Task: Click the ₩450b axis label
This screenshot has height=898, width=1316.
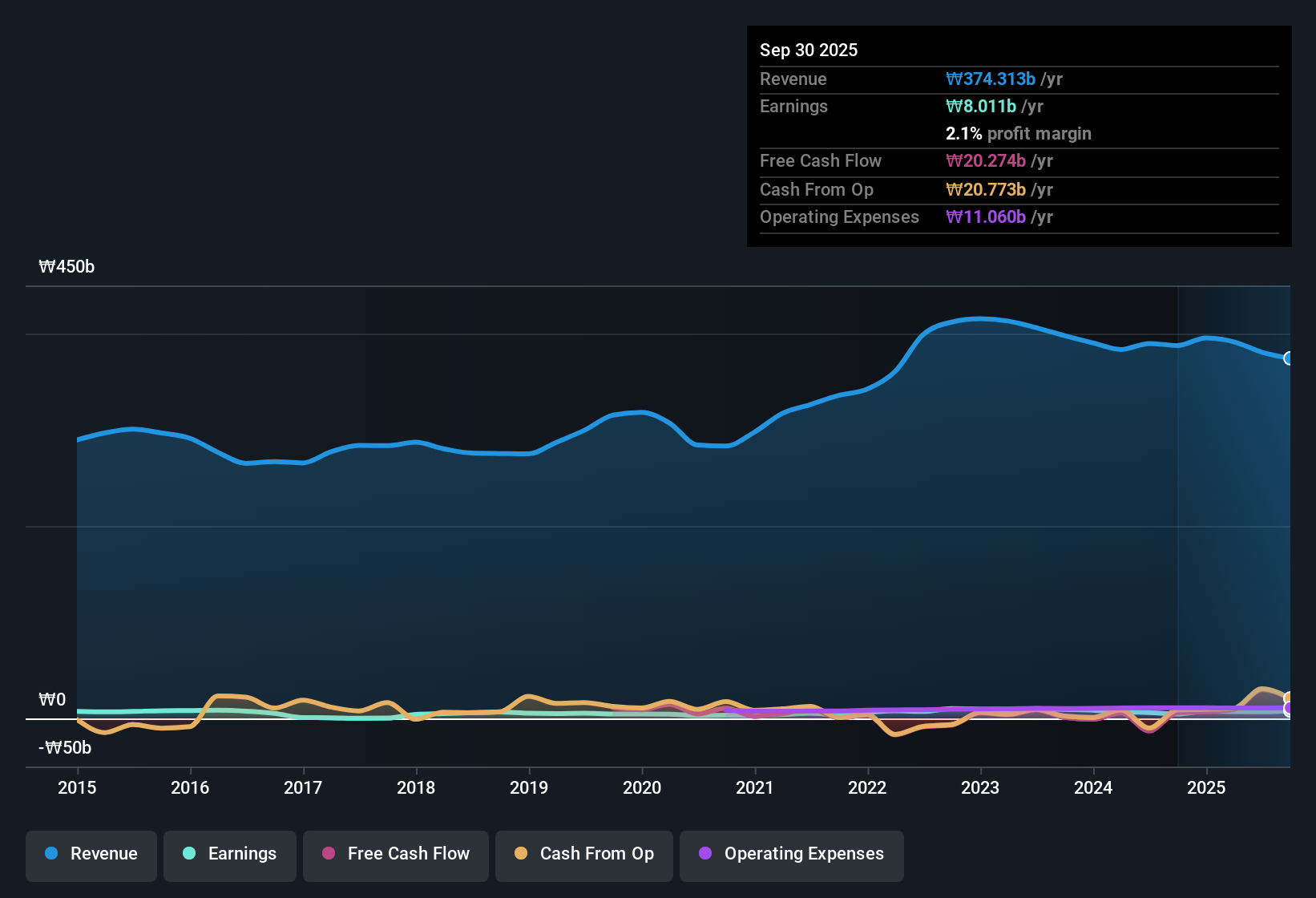Action: (x=67, y=266)
